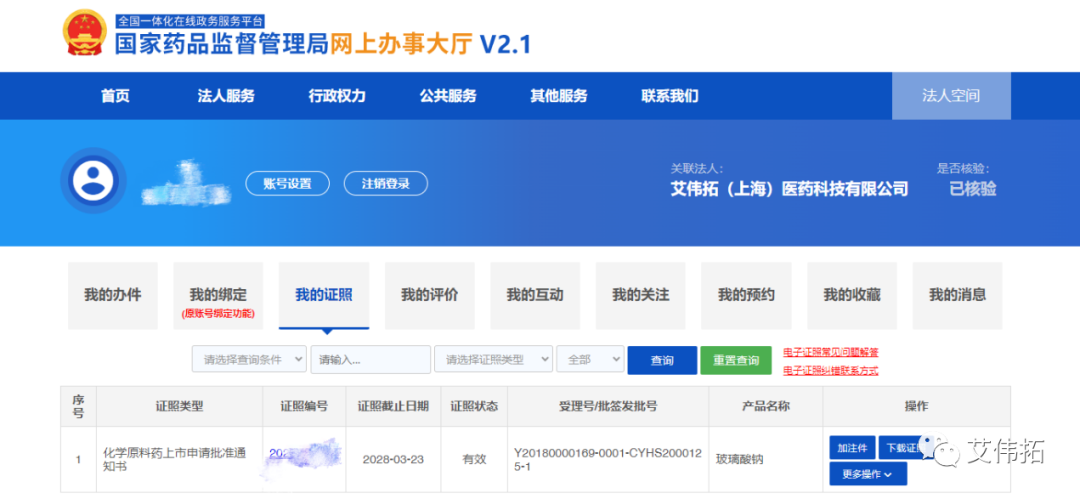This screenshot has width=1080, height=499.
Task: Click the green 重置查询 button
Action: pos(736,360)
